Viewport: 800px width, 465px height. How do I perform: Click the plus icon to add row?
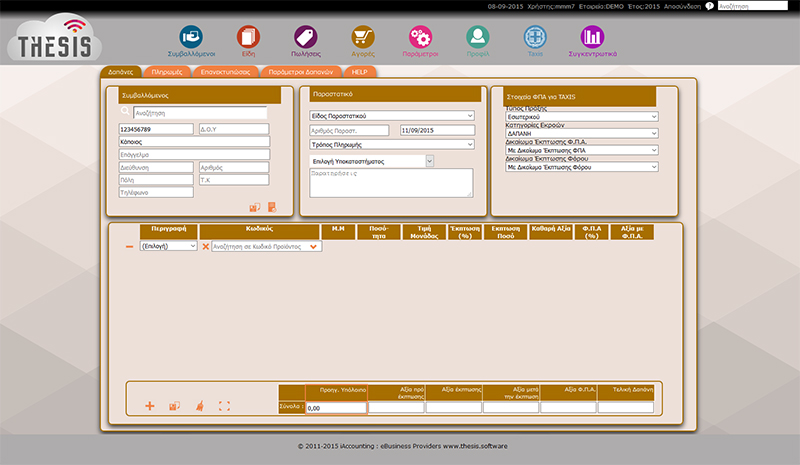[150, 406]
